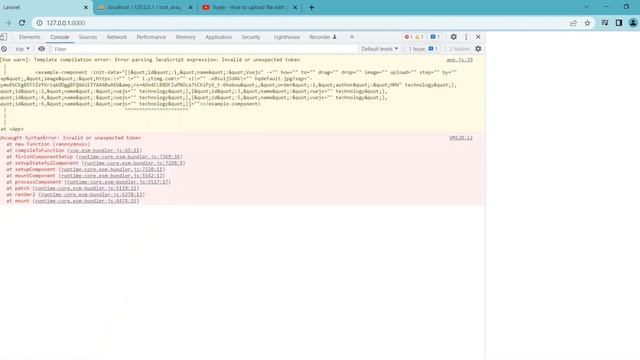Bookmark this page with the star icon
Viewport: 640px width, 360px height.
tap(587, 23)
